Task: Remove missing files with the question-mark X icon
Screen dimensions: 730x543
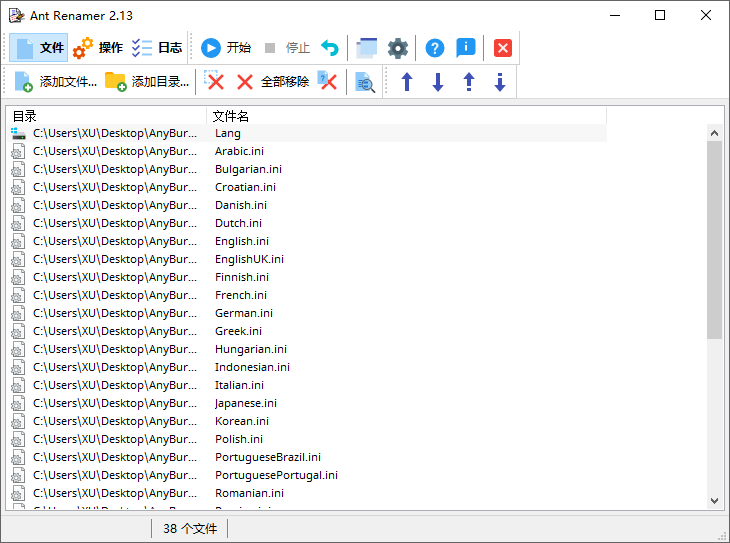Action: click(x=328, y=81)
